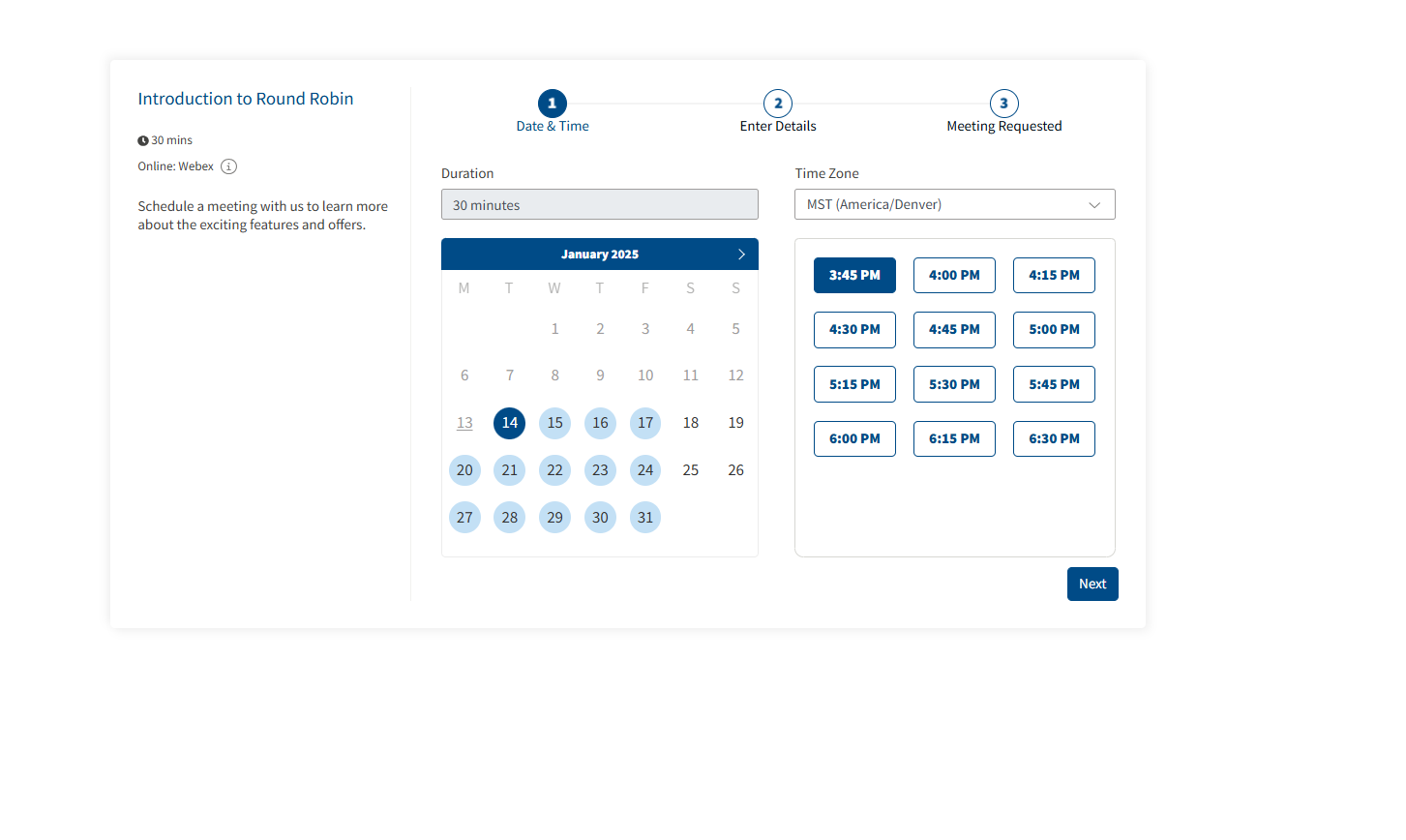Choose the 5:00 PM time slot

click(x=1054, y=330)
